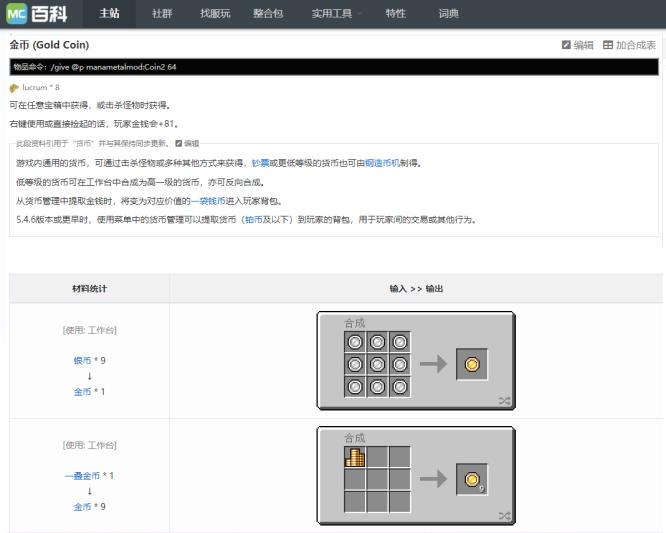Open 金币 * 1 output link
This screenshot has height=533, width=666.
[x=82, y=392]
